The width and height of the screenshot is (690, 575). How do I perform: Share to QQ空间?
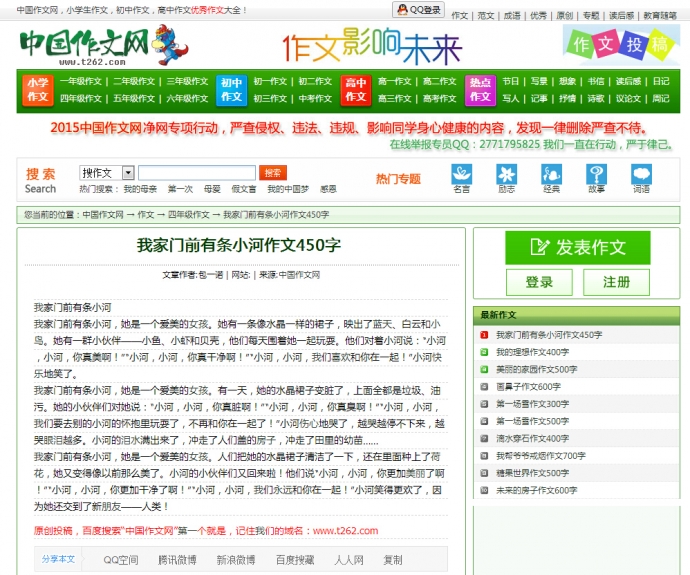coord(121,560)
